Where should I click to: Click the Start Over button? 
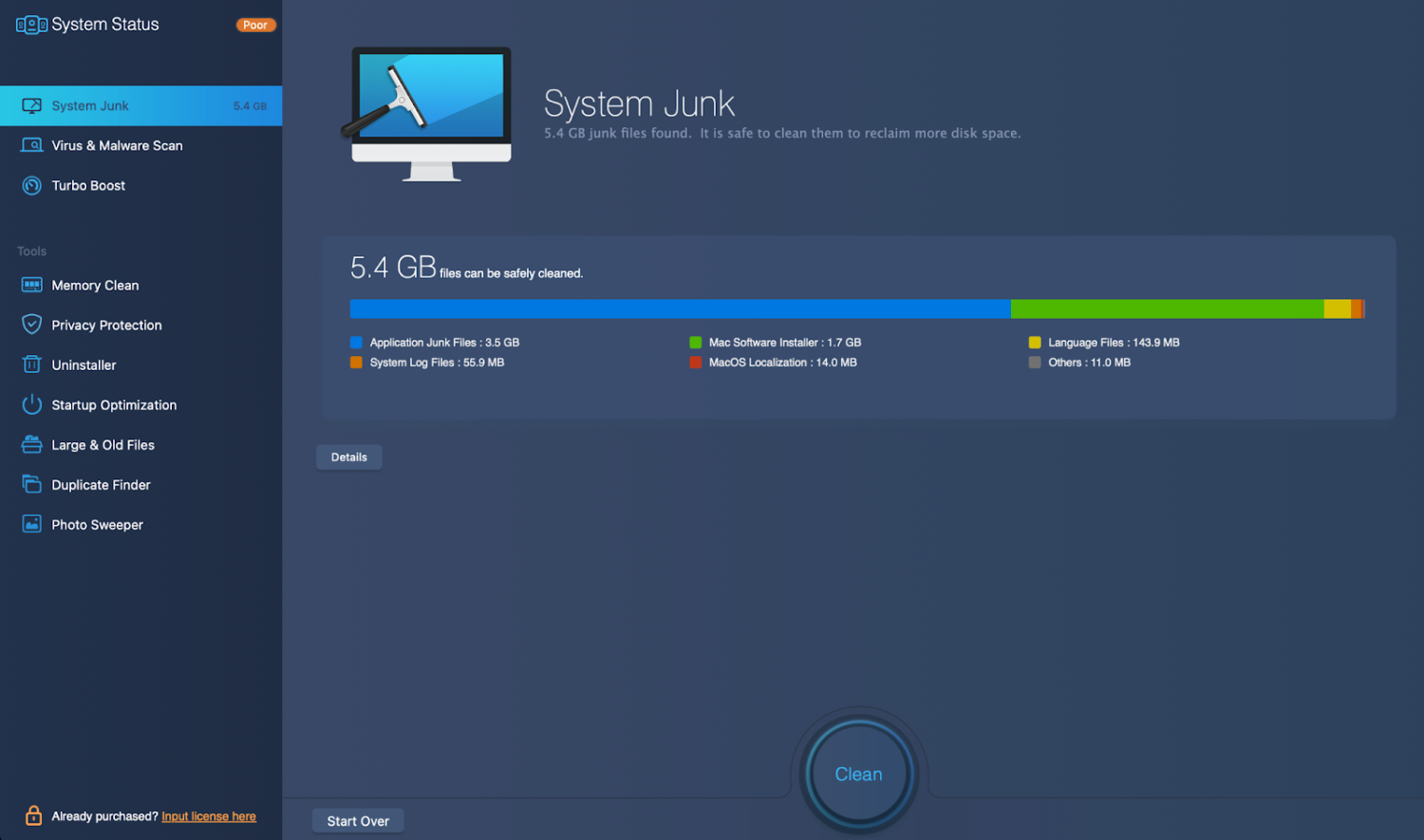click(358, 821)
